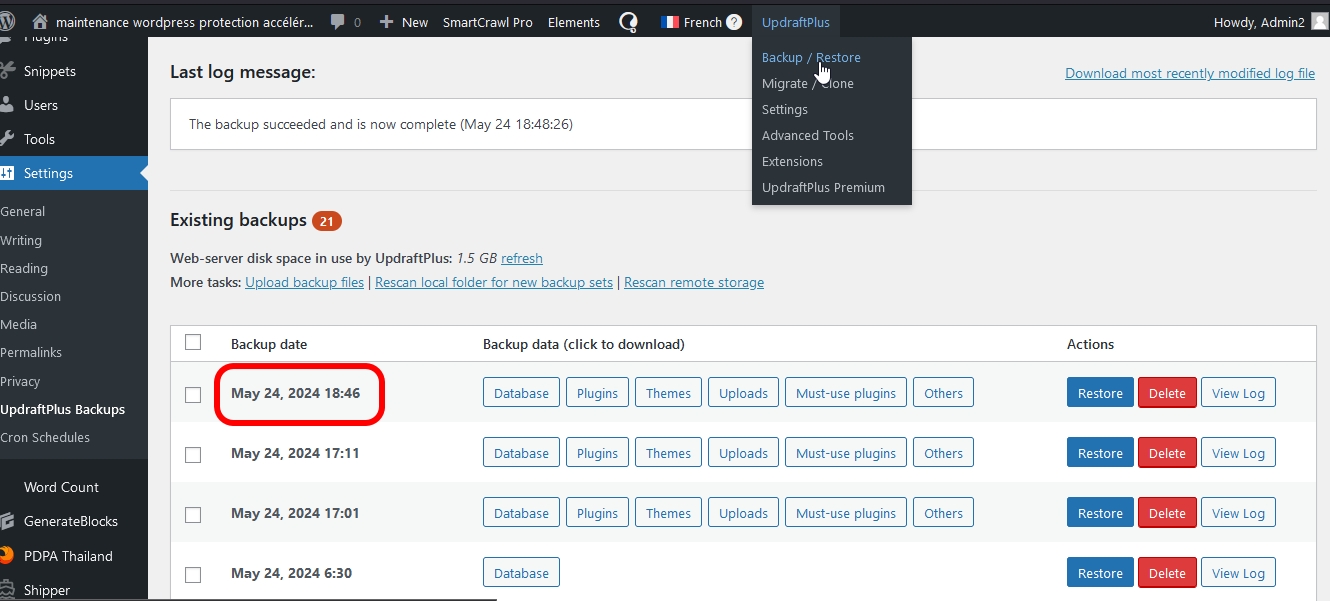This screenshot has height=601, width=1330.
Task: Click Download most recently modified log file
Action: coord(1190,73)
